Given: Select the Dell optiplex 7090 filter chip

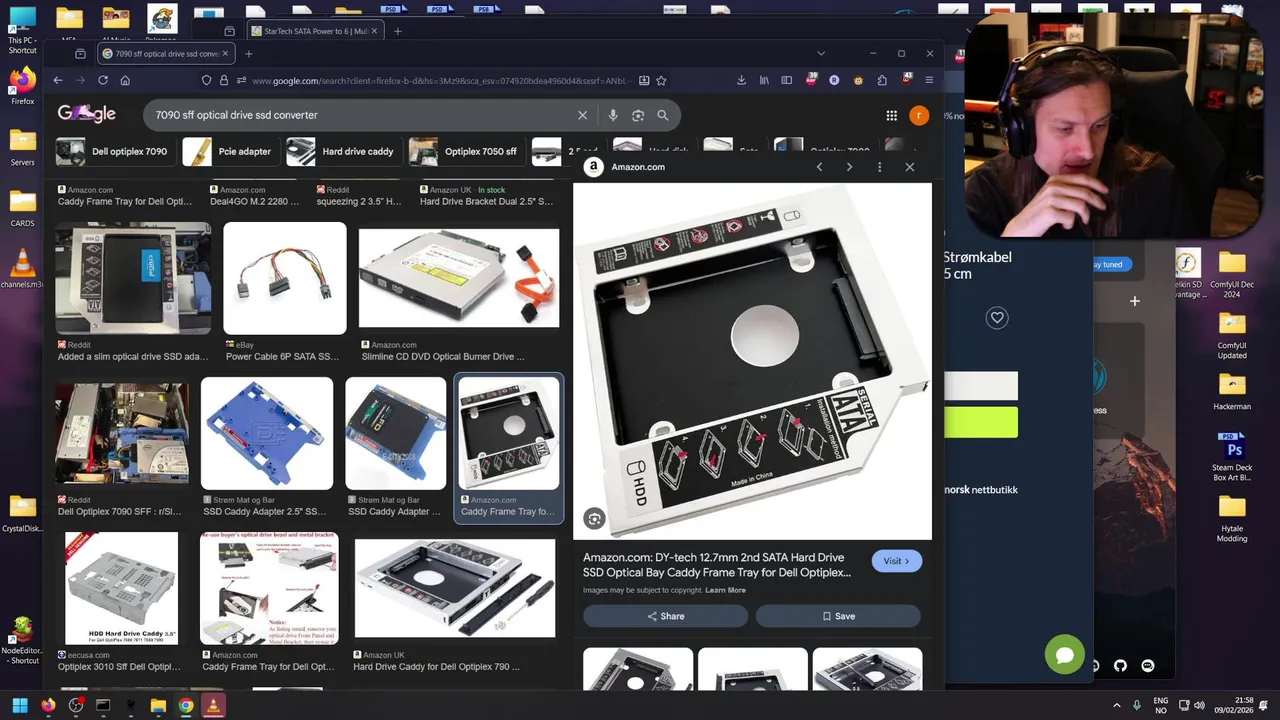Looking at the screenshot, I should (x=115, y=151).
